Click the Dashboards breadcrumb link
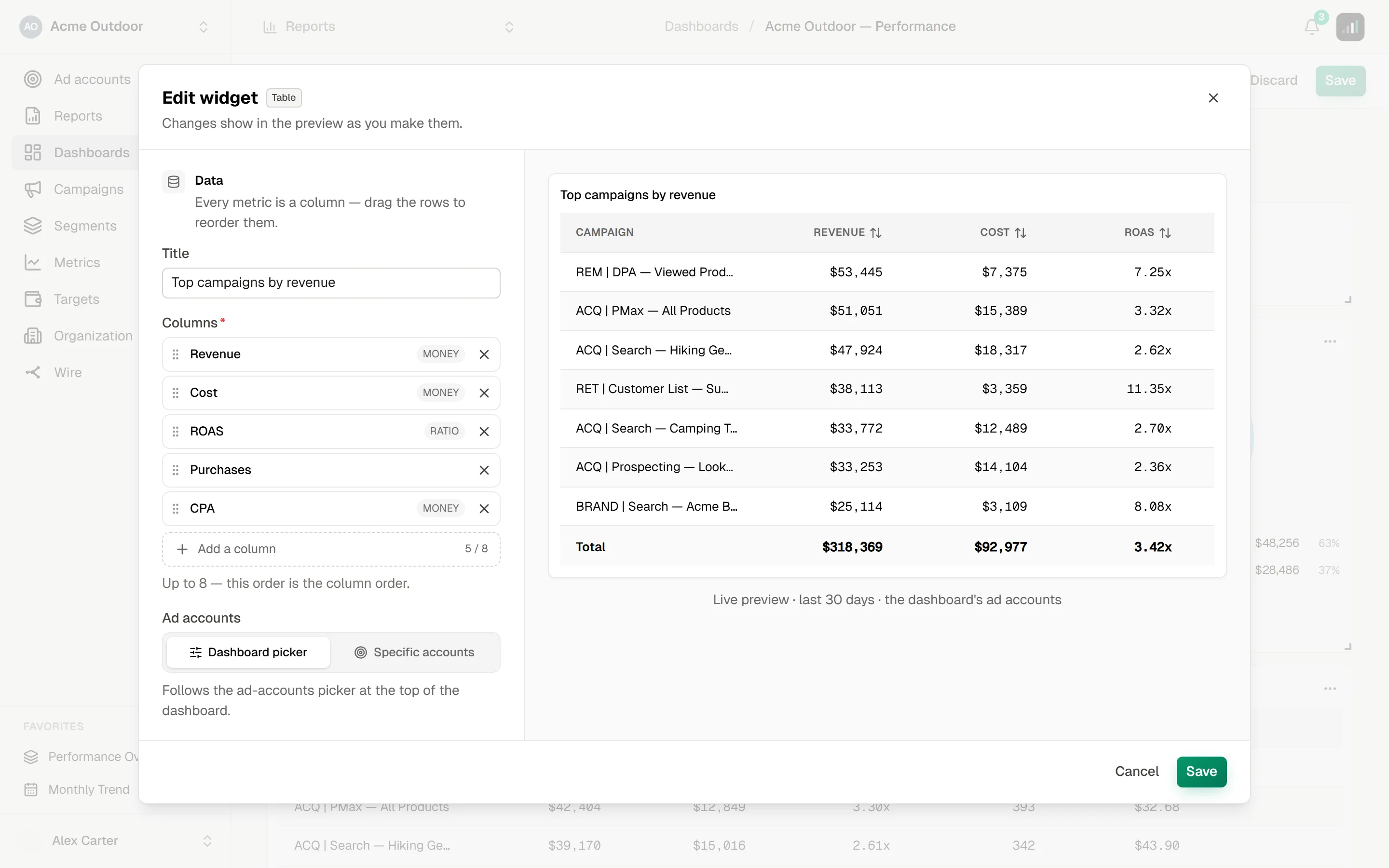 point(701,27)
